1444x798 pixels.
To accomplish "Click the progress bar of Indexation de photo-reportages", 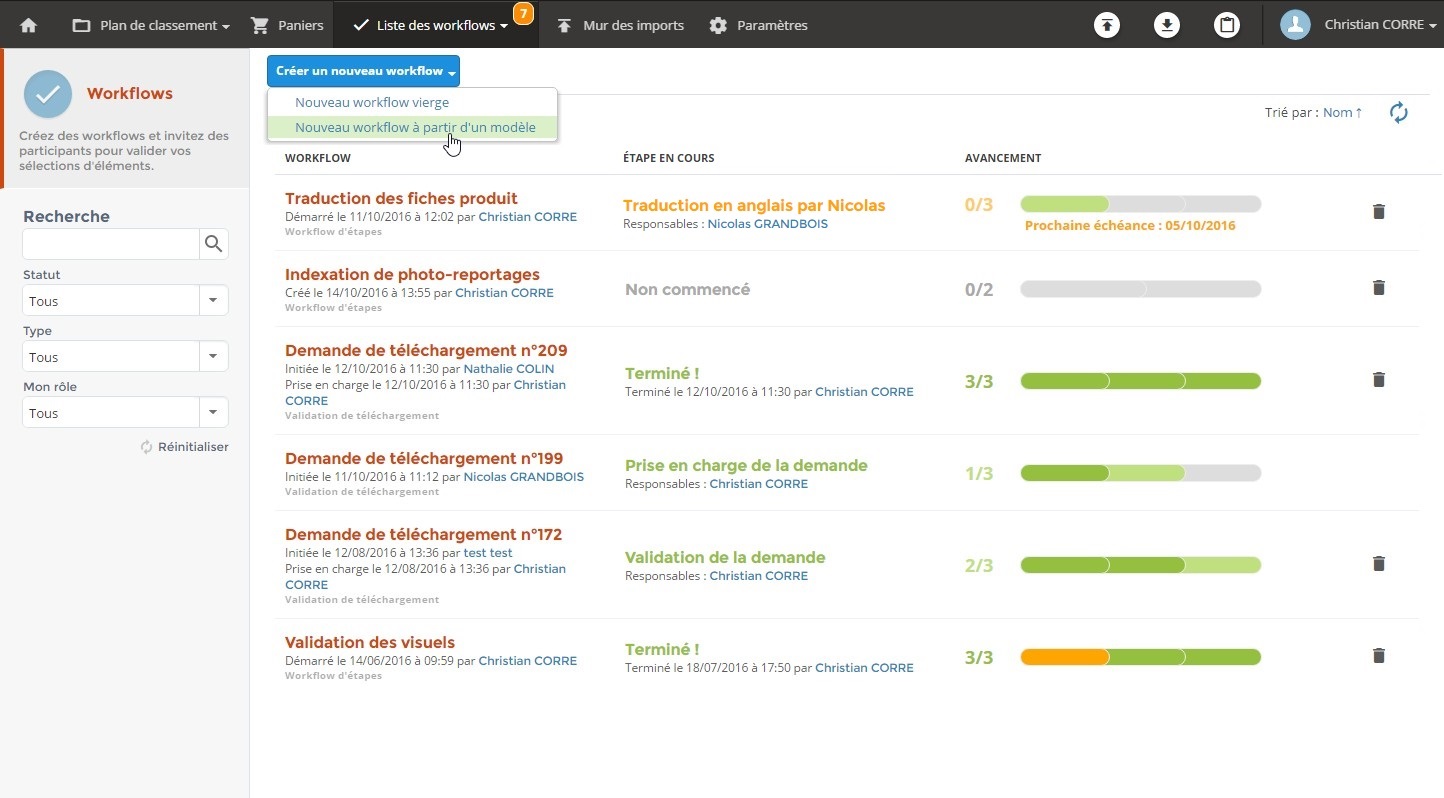I will click(1140, 289).
